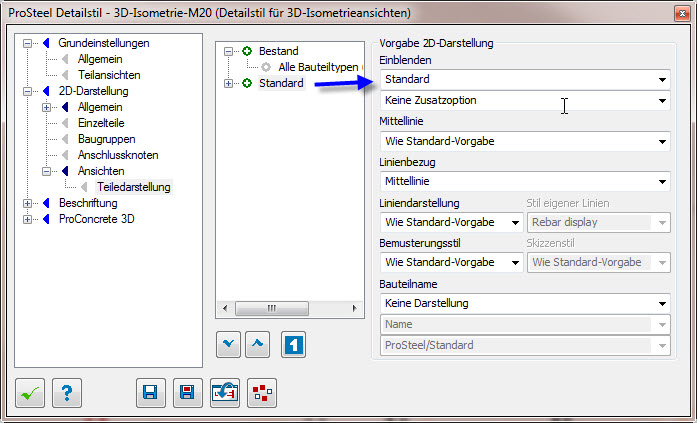The width and height of the screenshot is (697, 423).
Task: Click the blue arrow icon beside Grundeinstellungen
Action: tap(46, 43)
